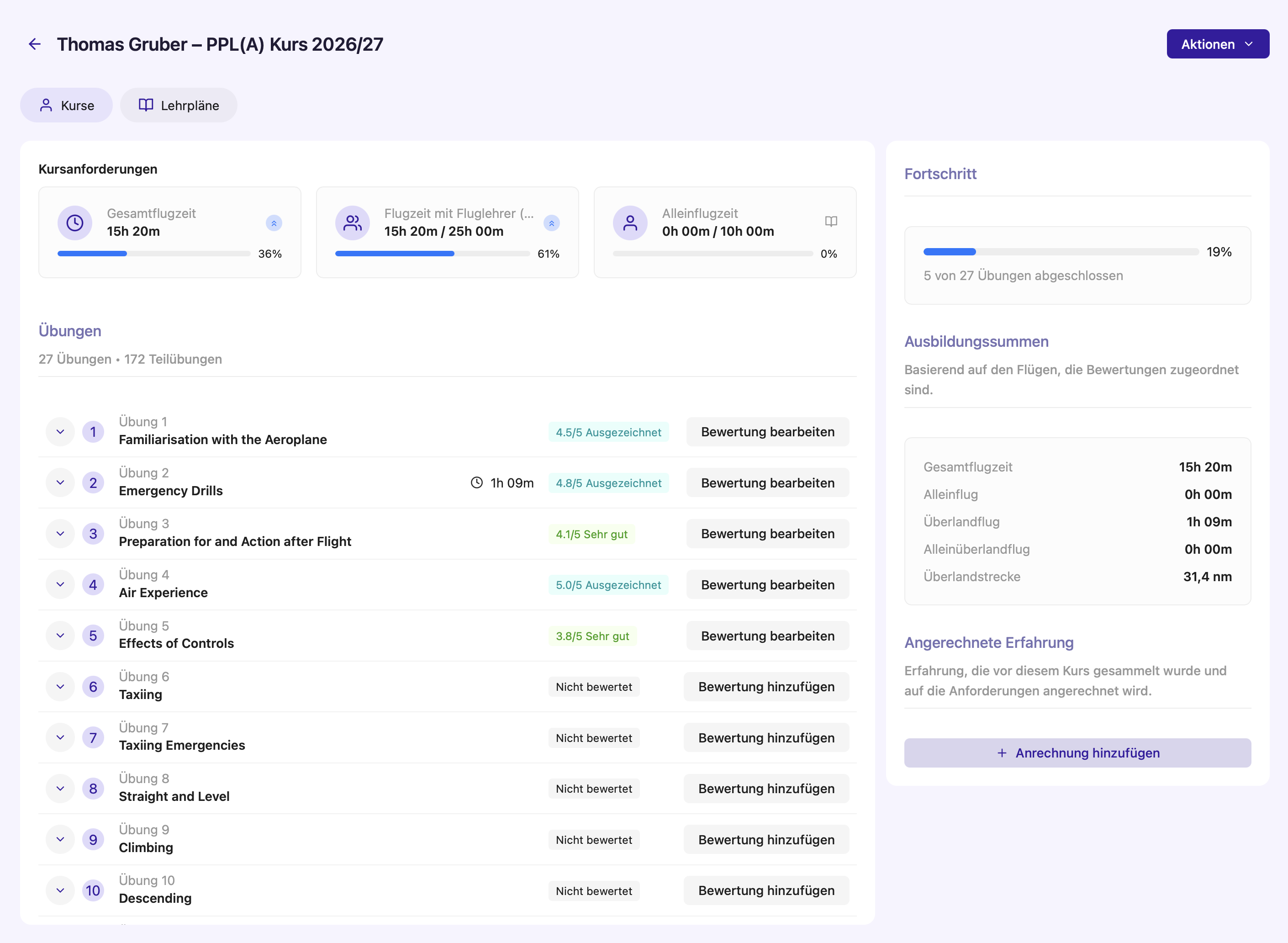This screenshot has height=943, width=1288.
Task: Edit rating for Emergency Drills
Action: [x=768, y=483]
